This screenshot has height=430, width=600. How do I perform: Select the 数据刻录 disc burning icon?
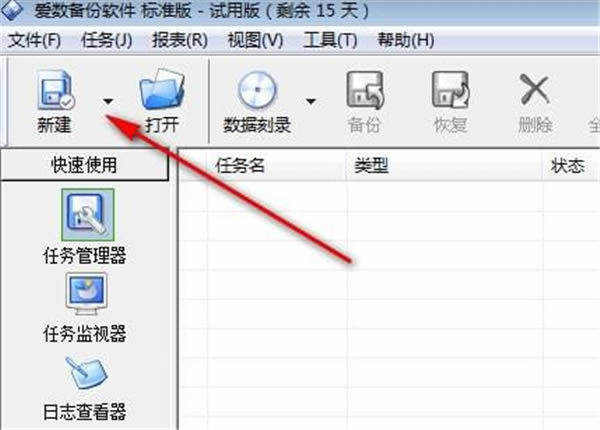point(257,90)
